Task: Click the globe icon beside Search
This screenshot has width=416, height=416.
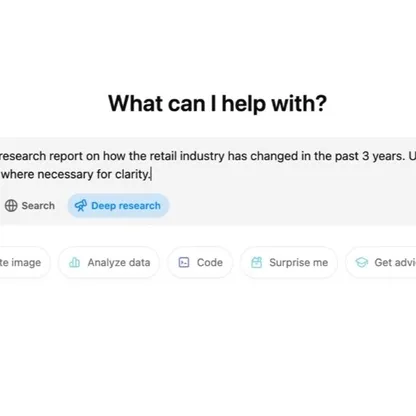Action: click(x=11, y=206)
